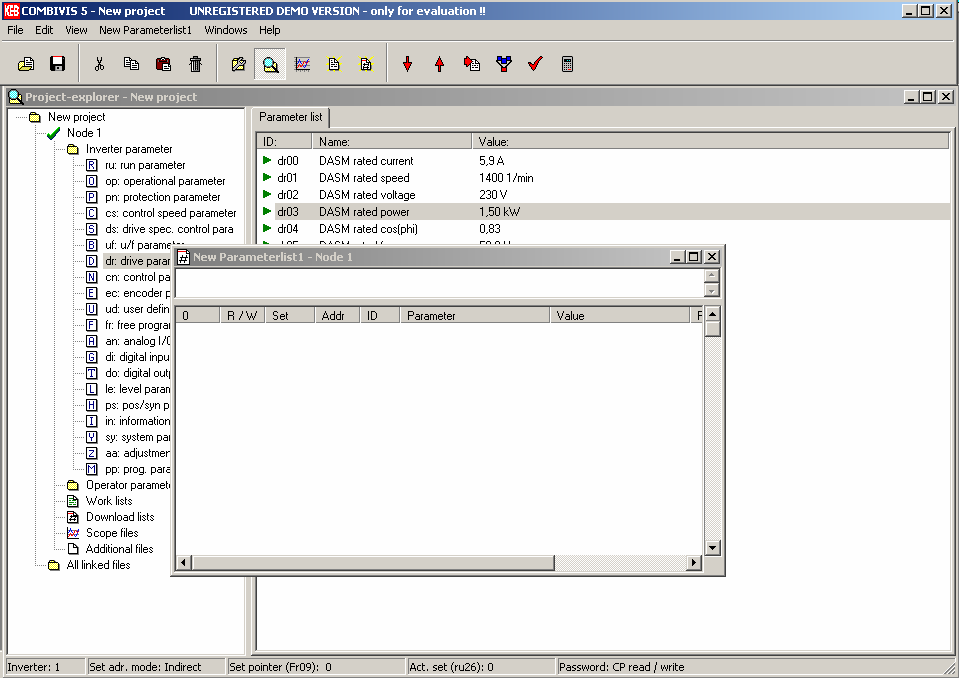The height and width of the screenshot is (678, 959).
Task: Select 'op: operational parameter' tree item
Action: pyautogui.click(x=165, y=181)
